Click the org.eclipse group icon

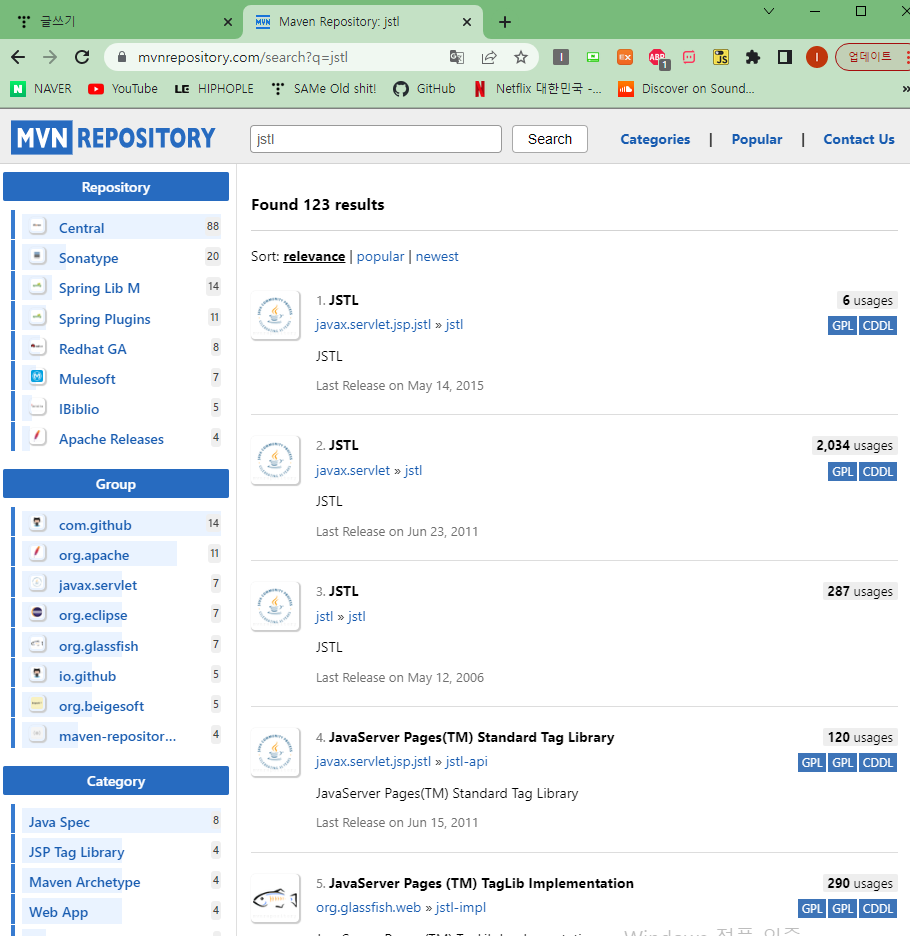pos(38,612)
